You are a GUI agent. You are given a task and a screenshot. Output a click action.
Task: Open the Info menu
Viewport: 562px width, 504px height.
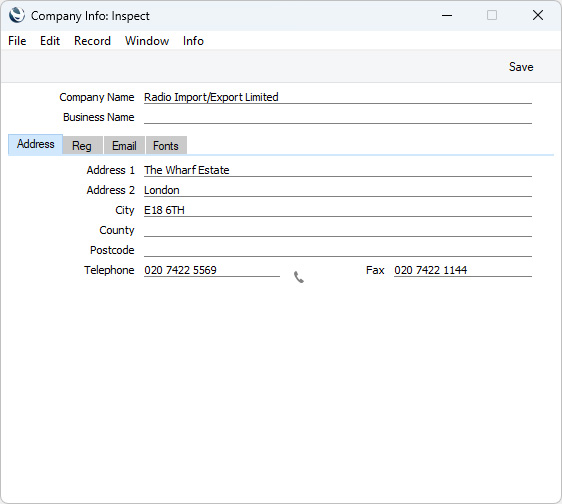click(193, 41)
